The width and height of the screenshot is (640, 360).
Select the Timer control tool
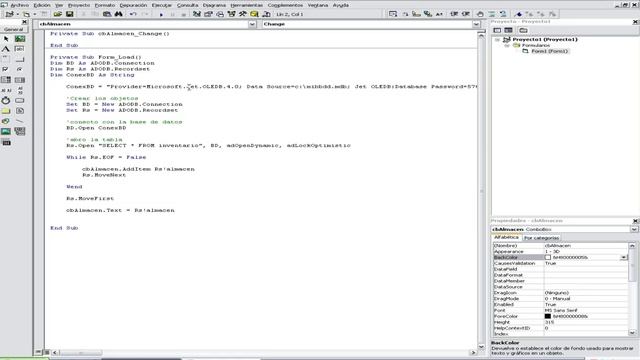coord(6,100)
